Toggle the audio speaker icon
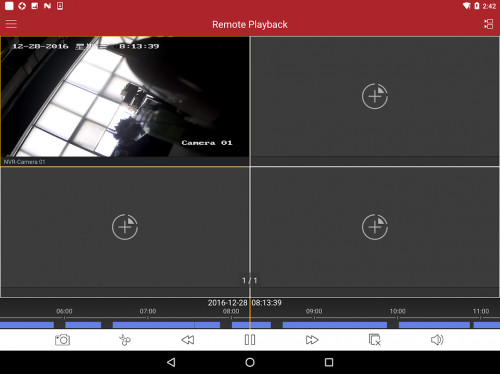 click(437, 340)
